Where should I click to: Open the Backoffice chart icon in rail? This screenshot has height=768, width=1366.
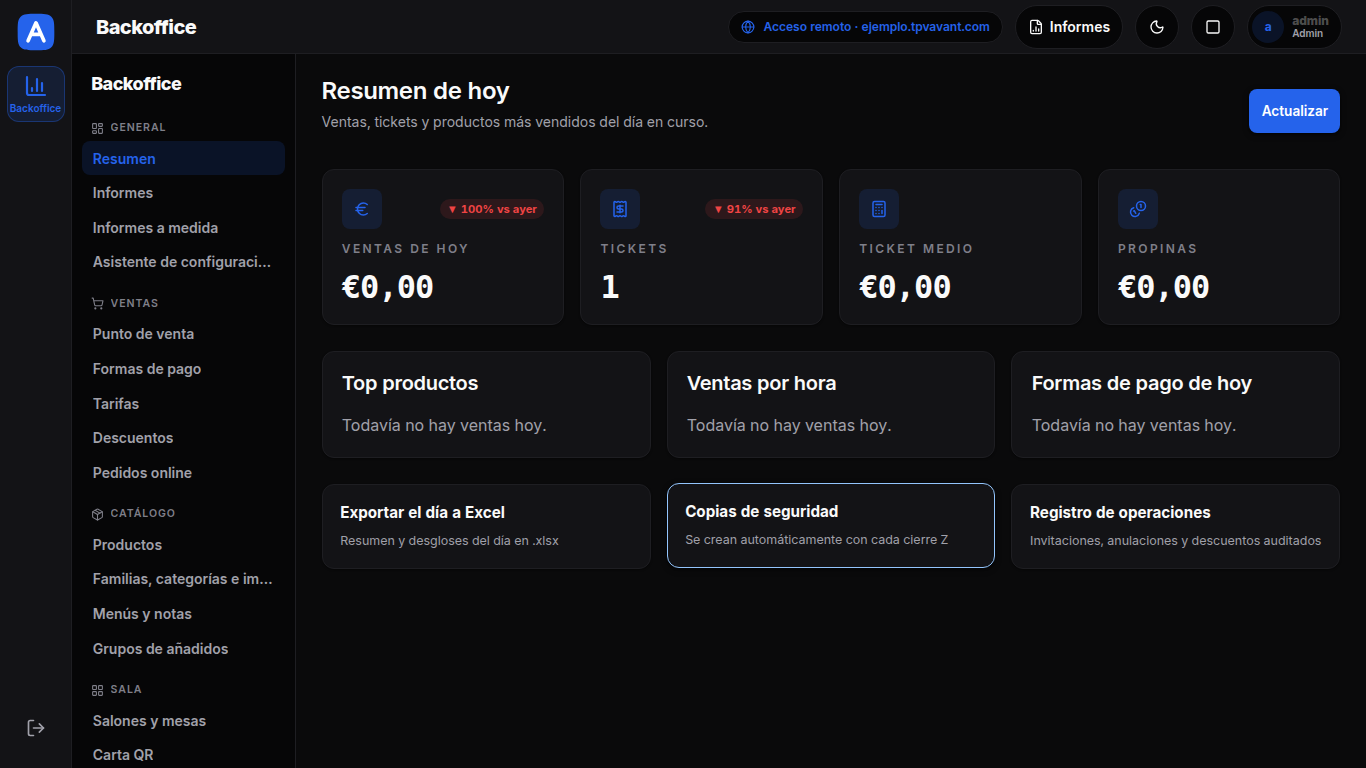pos(36,94)
